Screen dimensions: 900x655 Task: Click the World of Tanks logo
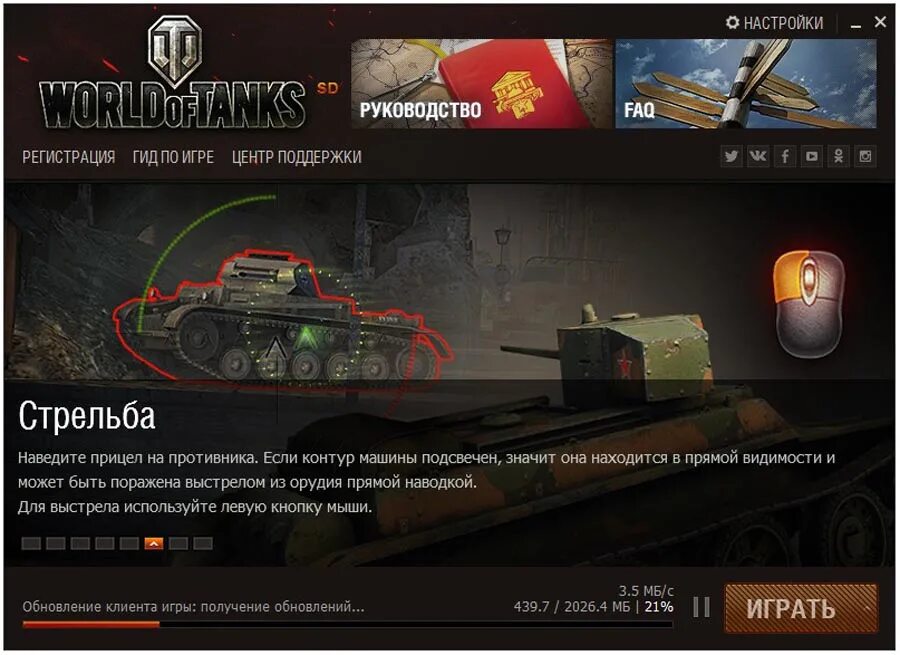pyautogui.click(x=173, y=73)
